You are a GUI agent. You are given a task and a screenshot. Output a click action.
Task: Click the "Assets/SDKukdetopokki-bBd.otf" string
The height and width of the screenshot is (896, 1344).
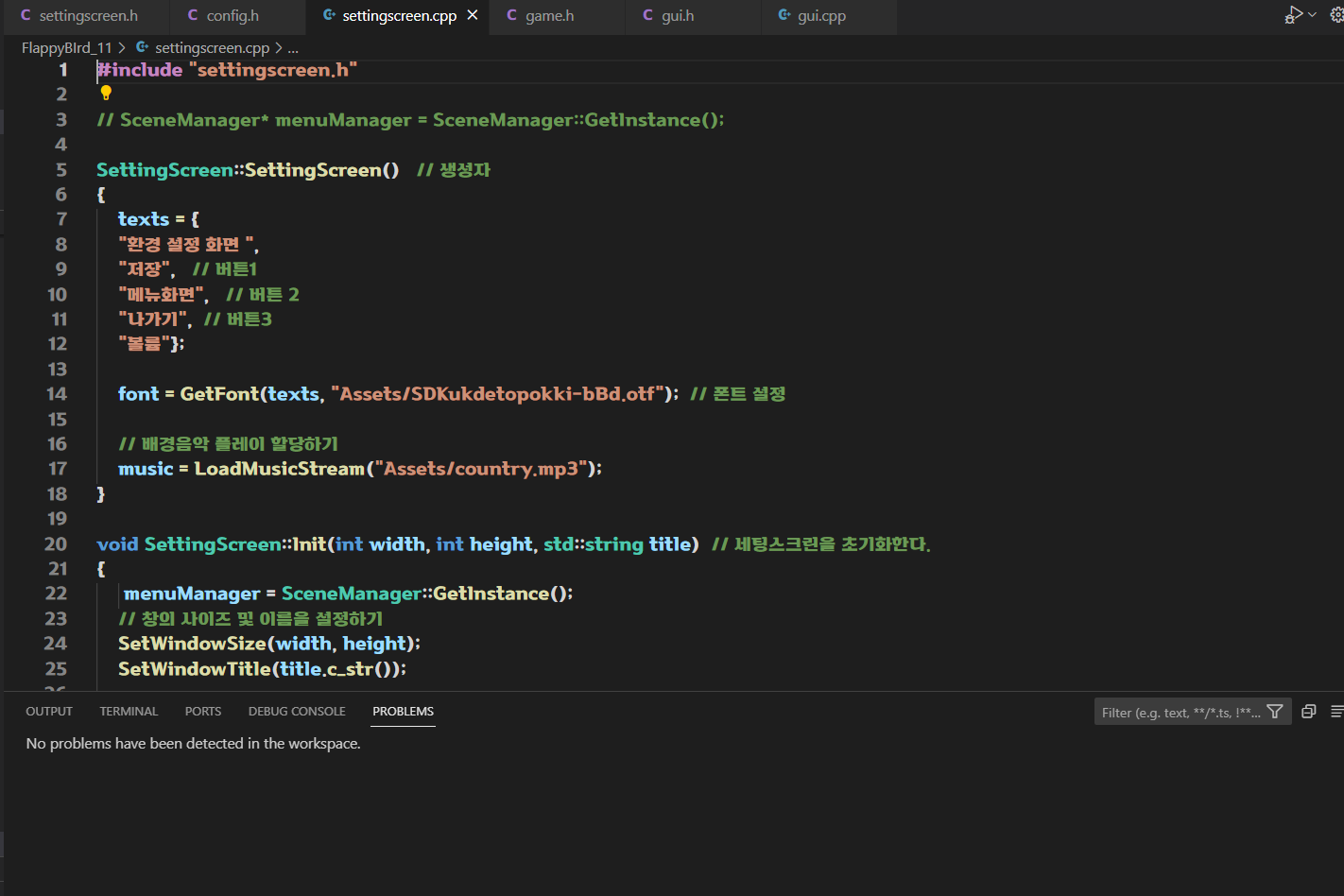[x=499, y=394]
